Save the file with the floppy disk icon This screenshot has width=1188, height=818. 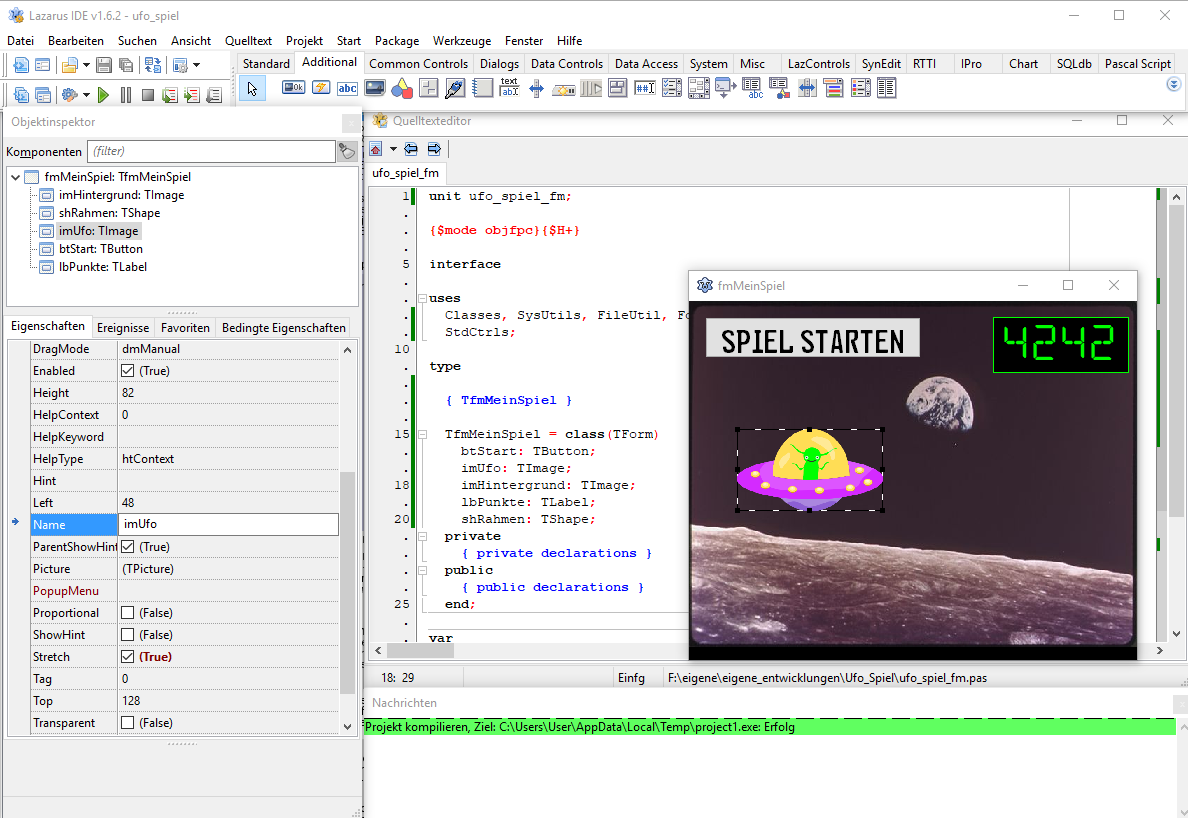(x=104, y=65)
